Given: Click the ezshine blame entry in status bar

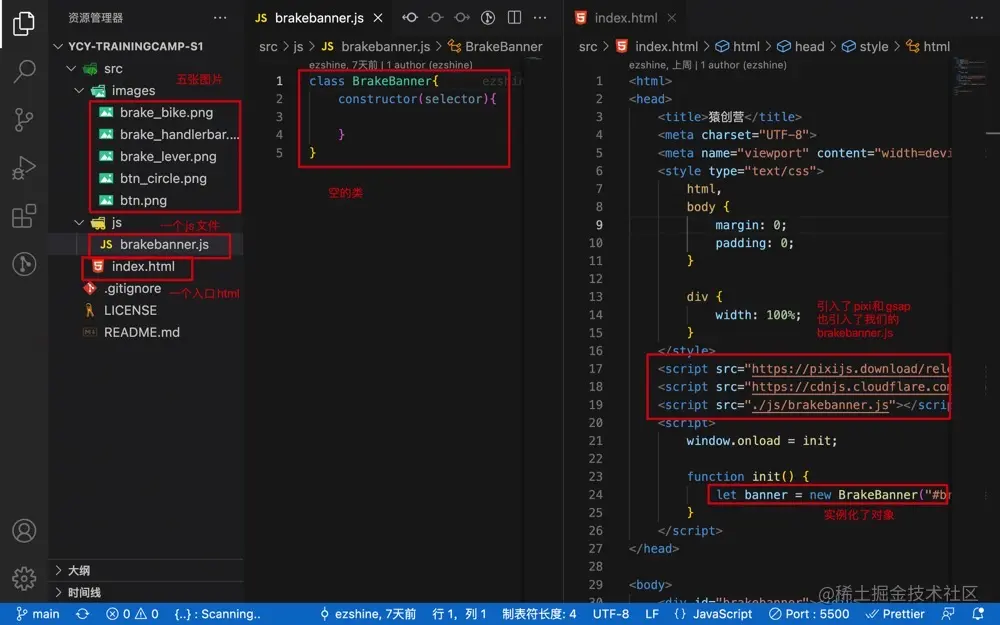Looking at the screenshot, I should coord(368,614).
